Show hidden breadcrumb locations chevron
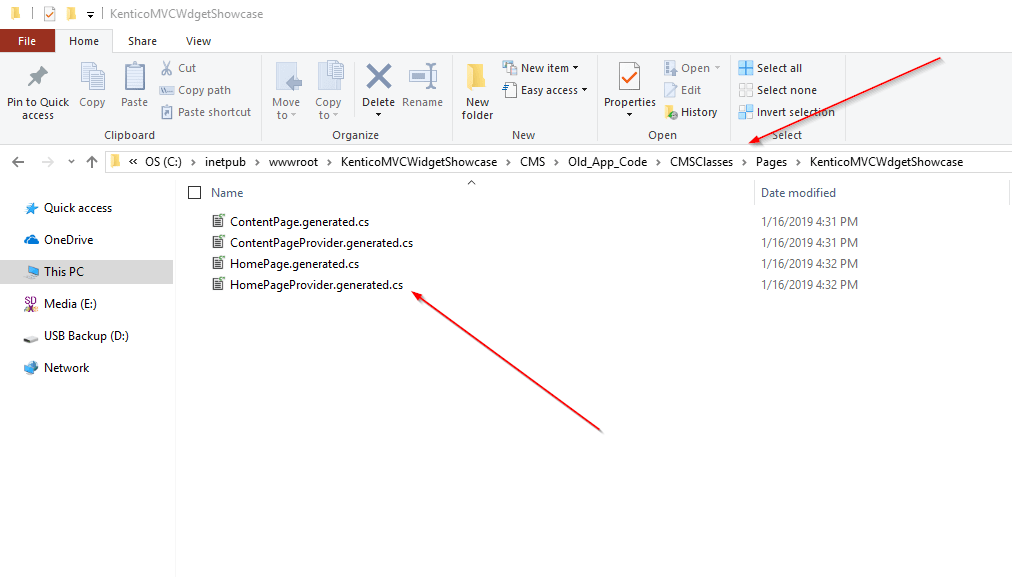The image size is (1012, 577). point(133,162)
